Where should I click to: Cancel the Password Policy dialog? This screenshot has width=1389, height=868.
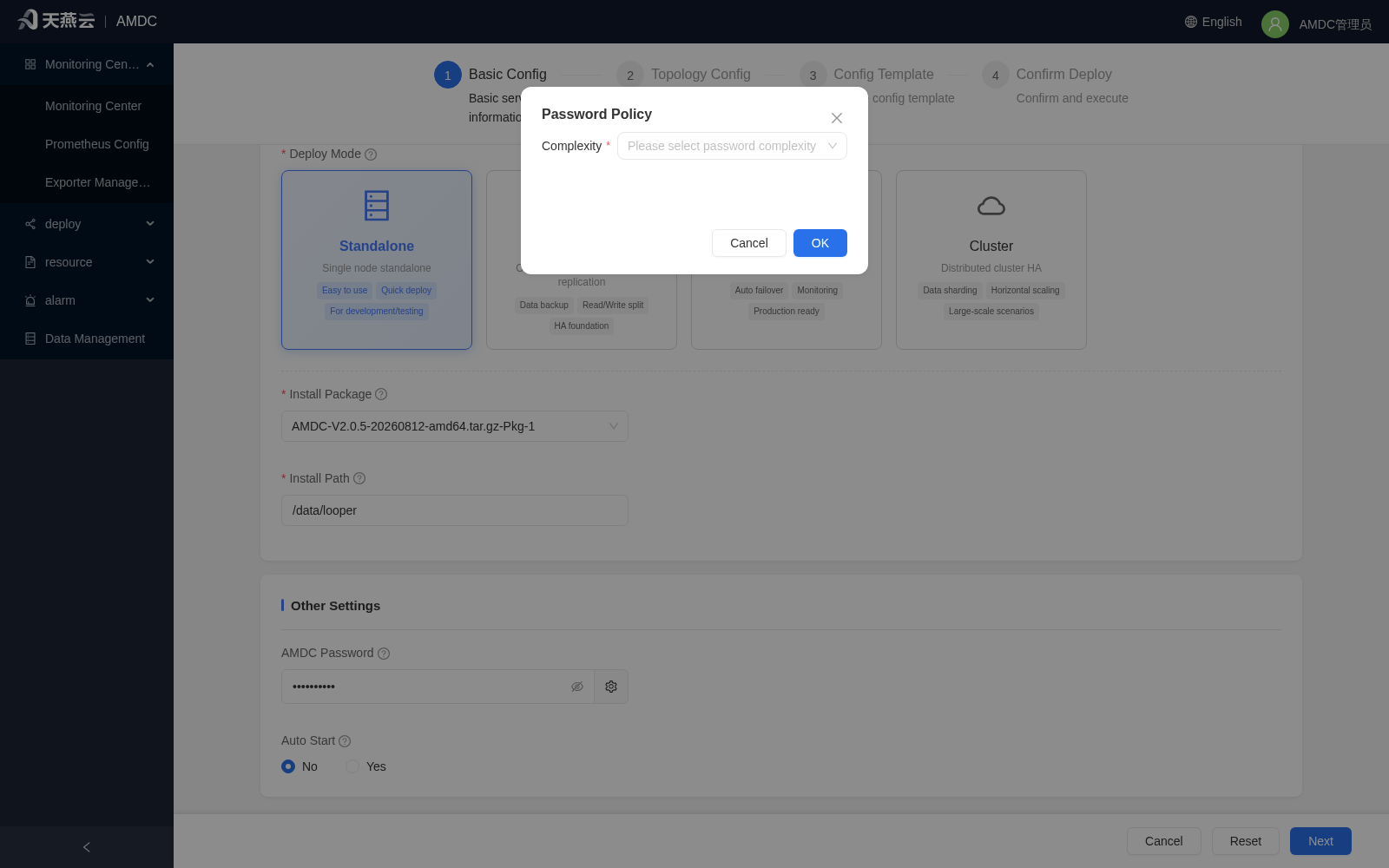(749, 243)
